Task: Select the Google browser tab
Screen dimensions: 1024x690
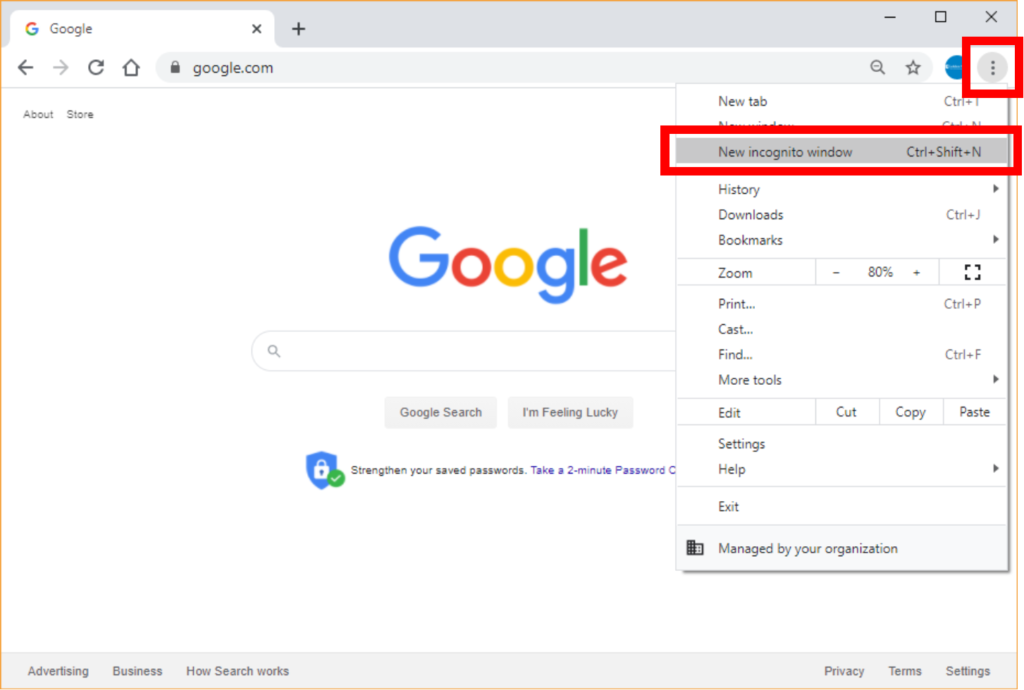Action: click(x=142, y=29)
